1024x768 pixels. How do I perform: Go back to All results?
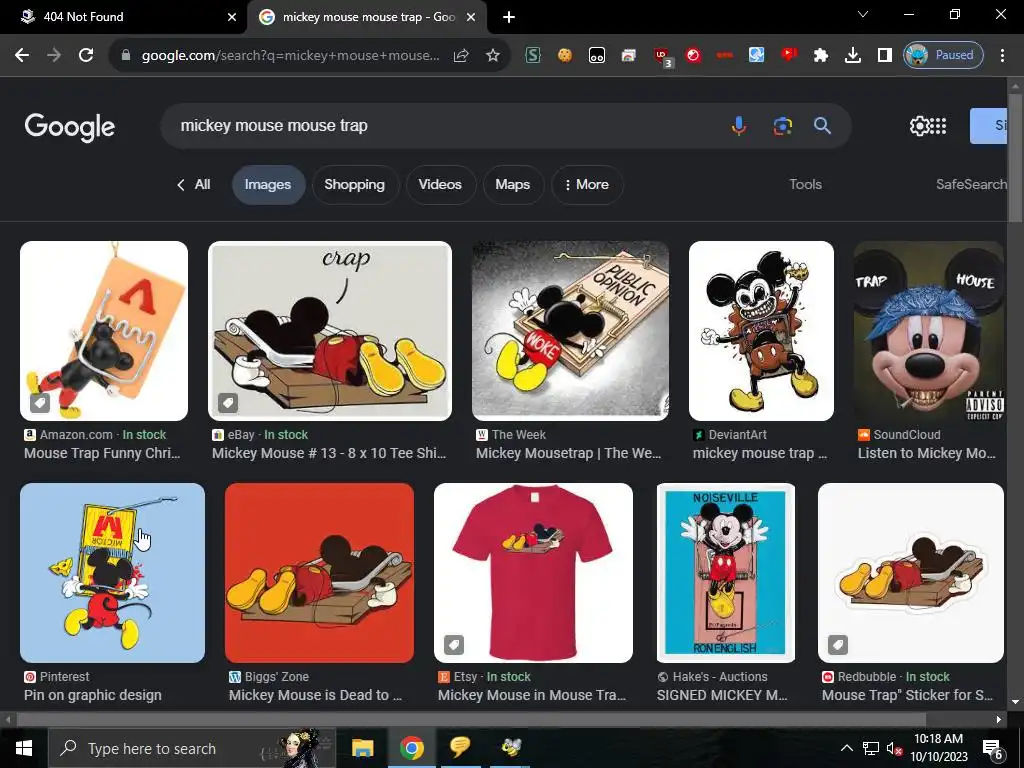pyautogui.click(x=194, y=185)
